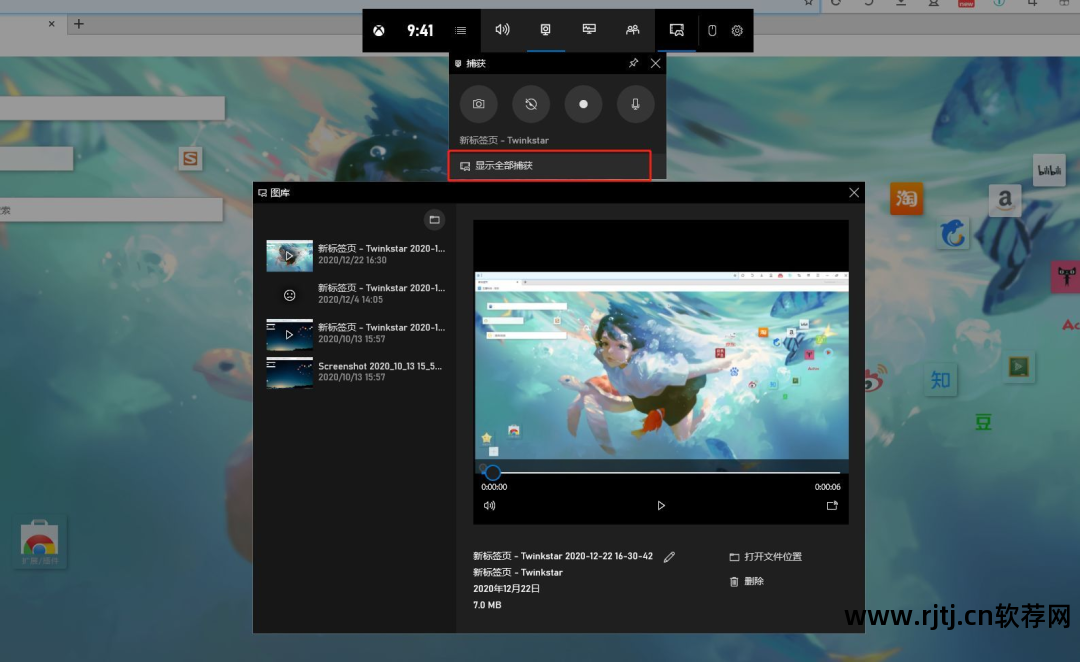Open the Xbox logo in Game Bar
Screen dimensions: 1080x662
pos(380,31)
